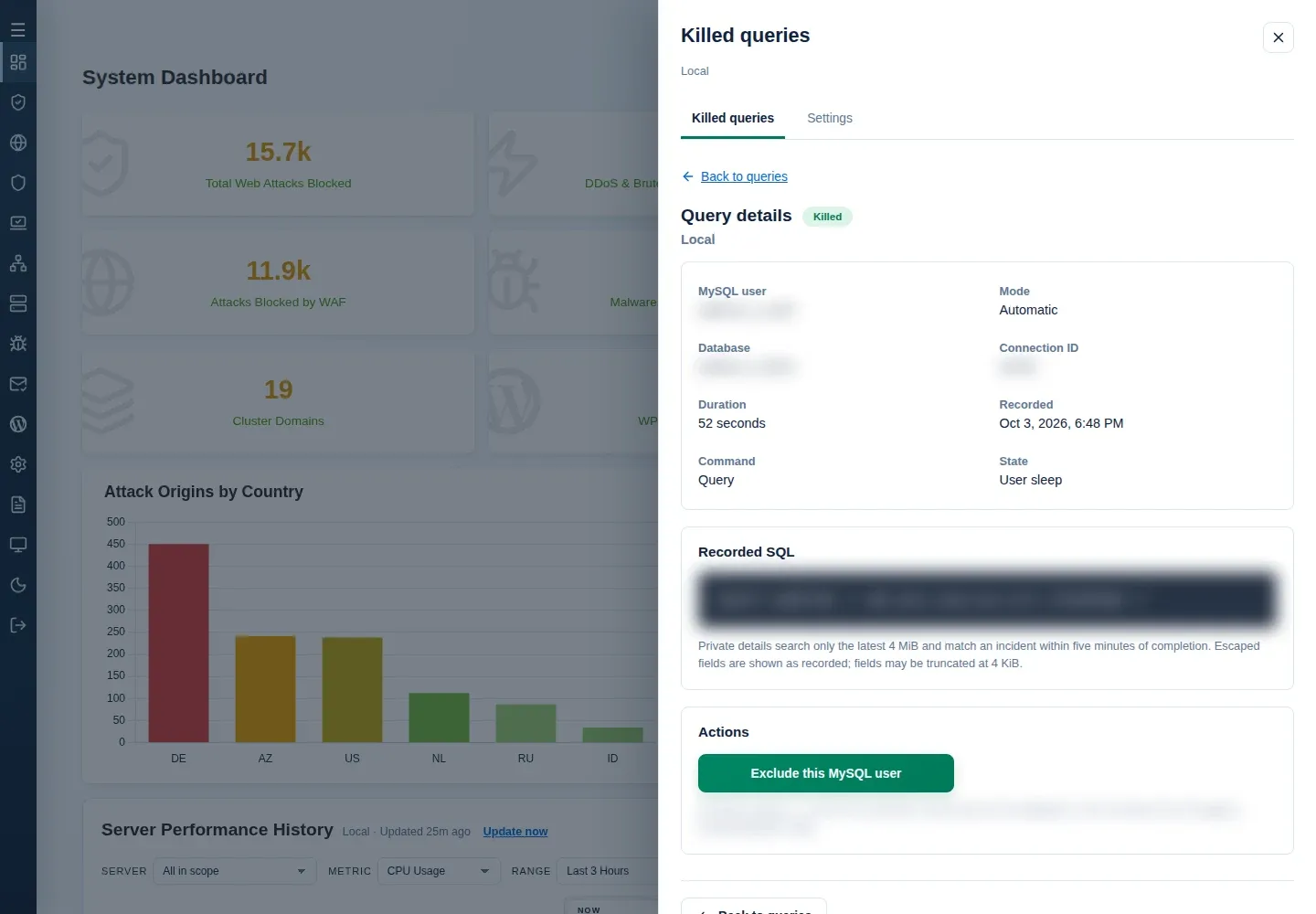Open the bug malware sidebar icon

coord(18,344)
